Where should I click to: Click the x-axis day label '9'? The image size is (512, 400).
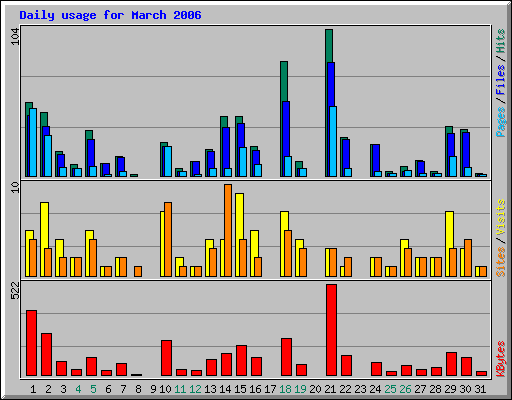coord(153,389)
